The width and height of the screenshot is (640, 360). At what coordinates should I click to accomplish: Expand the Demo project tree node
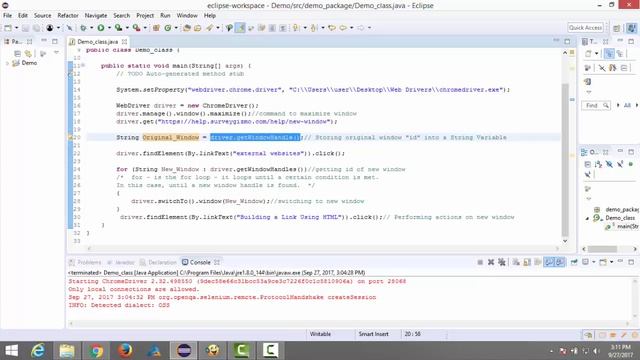[7, 63]
